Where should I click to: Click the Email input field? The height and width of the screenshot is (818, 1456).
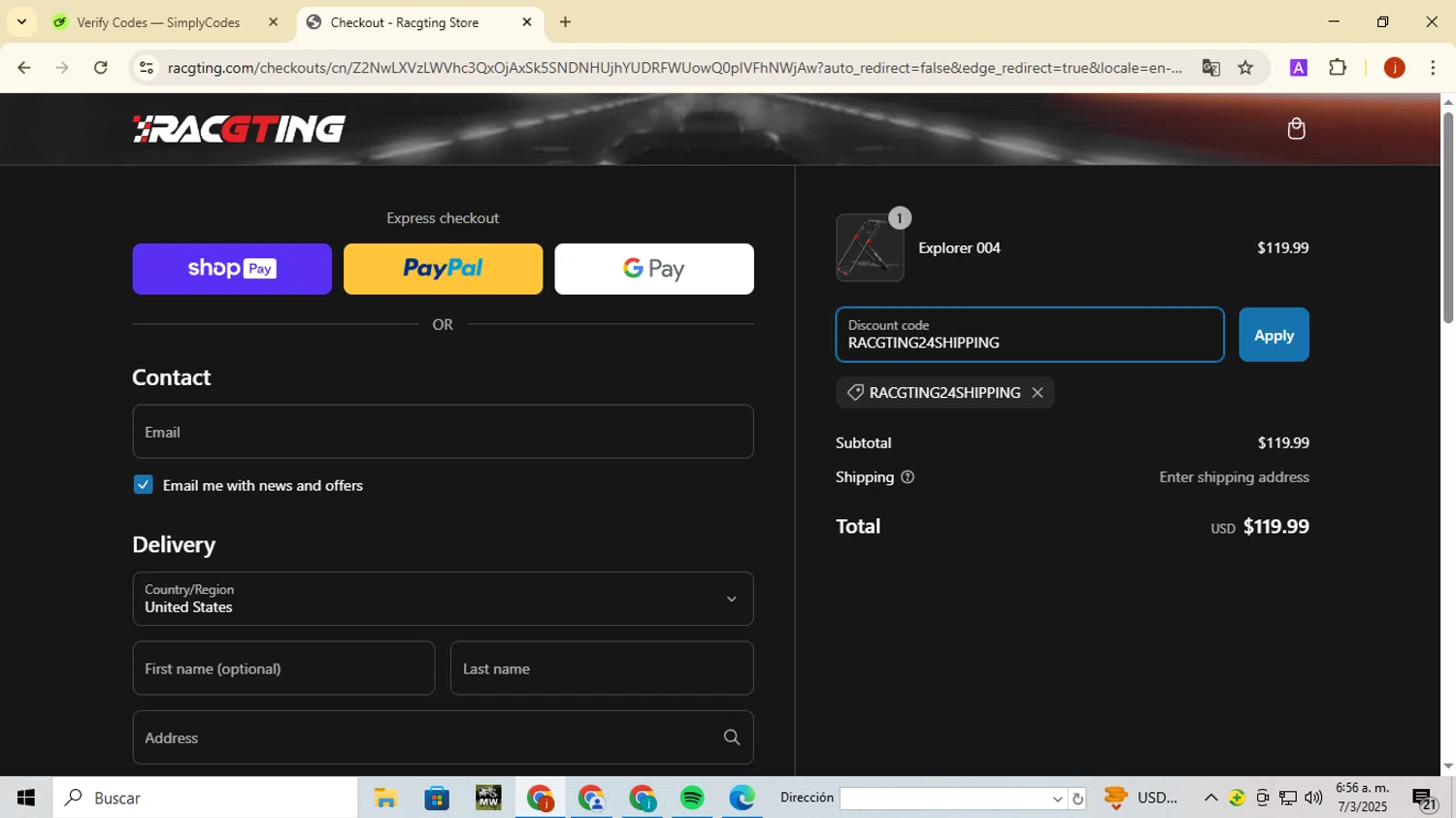click(443, 432)
